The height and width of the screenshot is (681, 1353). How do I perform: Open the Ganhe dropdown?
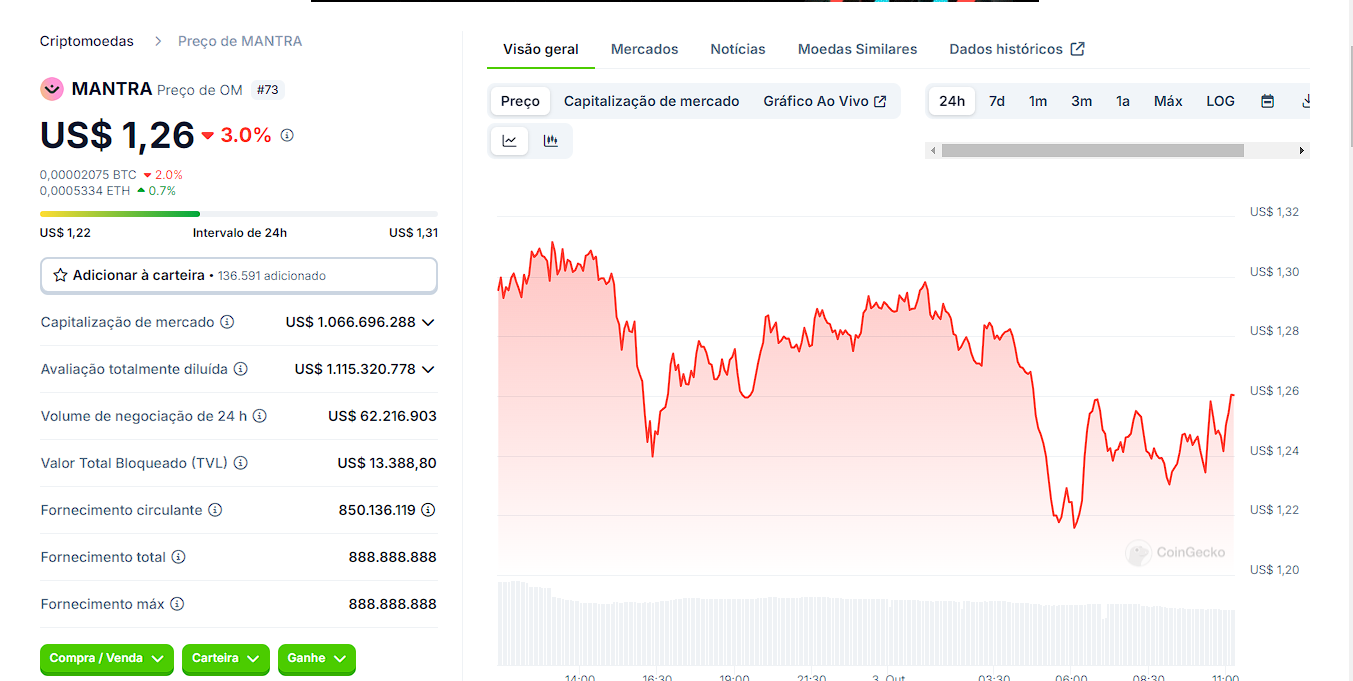coord(316,659)
